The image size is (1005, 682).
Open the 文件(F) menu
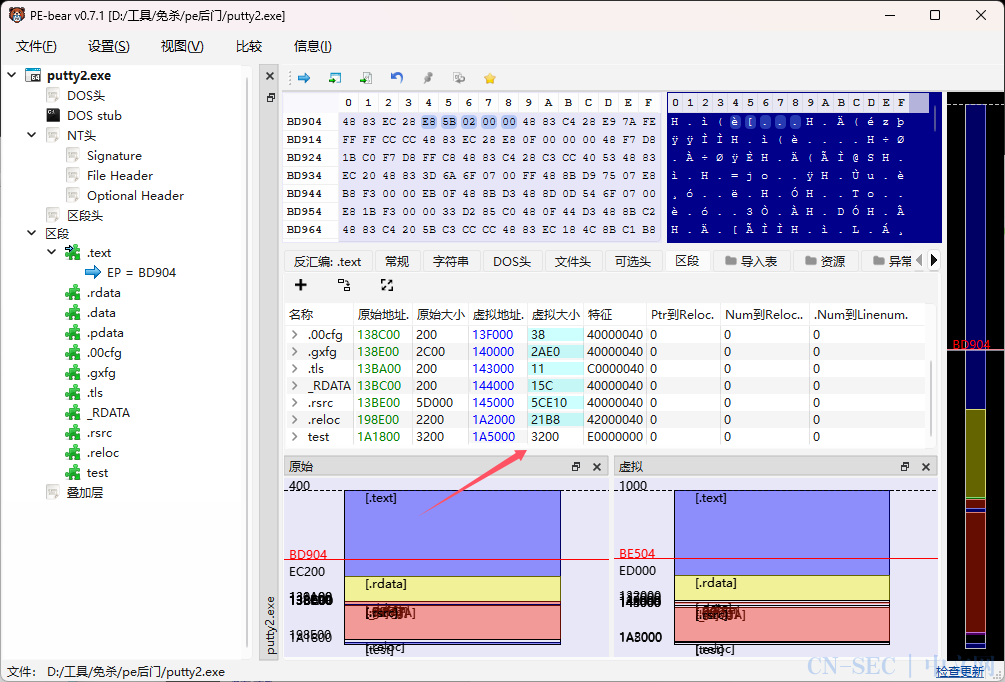(x=37, y=46)
